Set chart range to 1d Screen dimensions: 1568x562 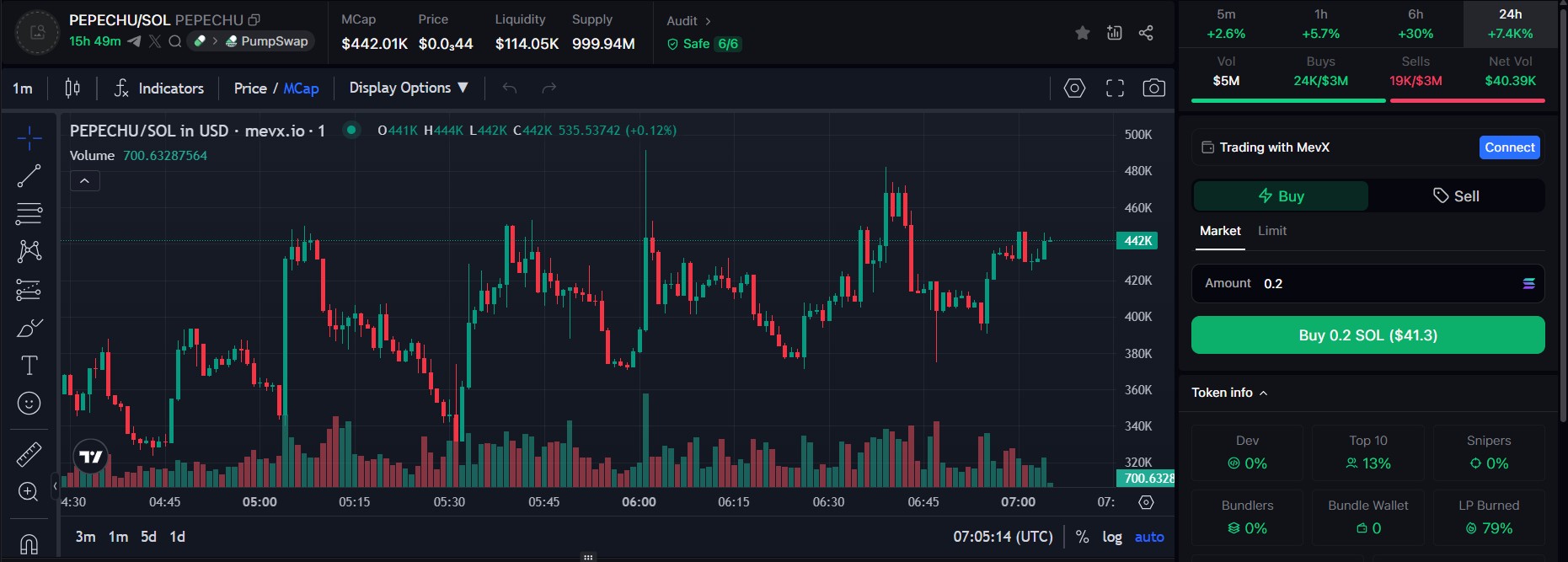tap(178, 537)
